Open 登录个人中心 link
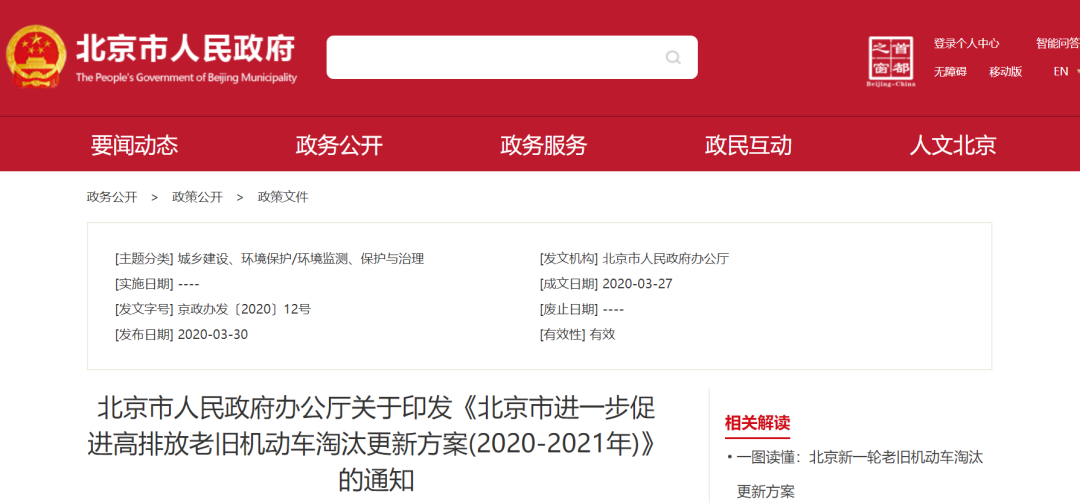 click(x=966, y=43)
